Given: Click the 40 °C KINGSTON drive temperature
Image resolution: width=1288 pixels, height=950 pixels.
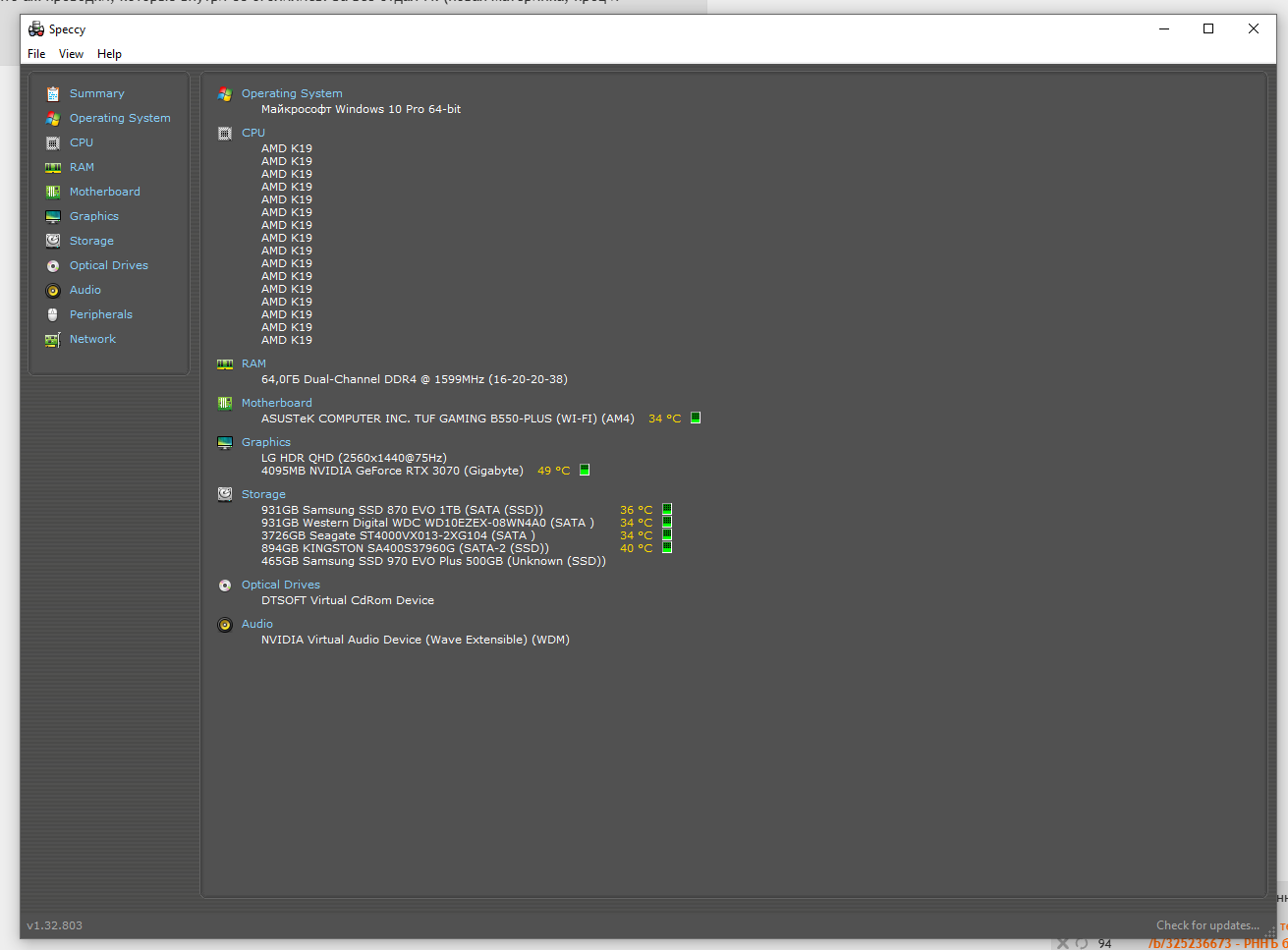Looking at the screenshot, I should [x=636, y=548].
